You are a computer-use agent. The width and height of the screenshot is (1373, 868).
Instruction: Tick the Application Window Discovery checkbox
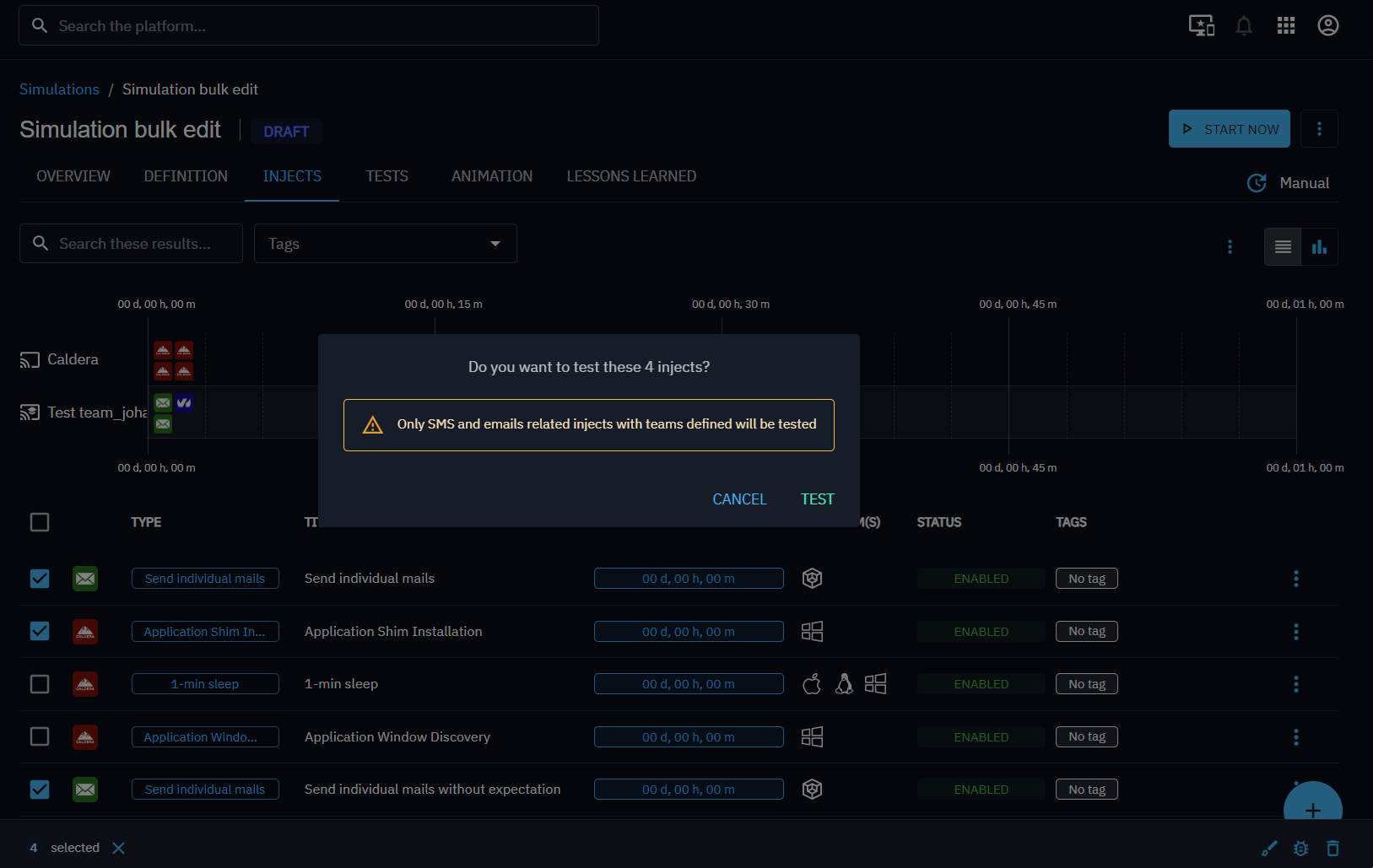(40, 736)
